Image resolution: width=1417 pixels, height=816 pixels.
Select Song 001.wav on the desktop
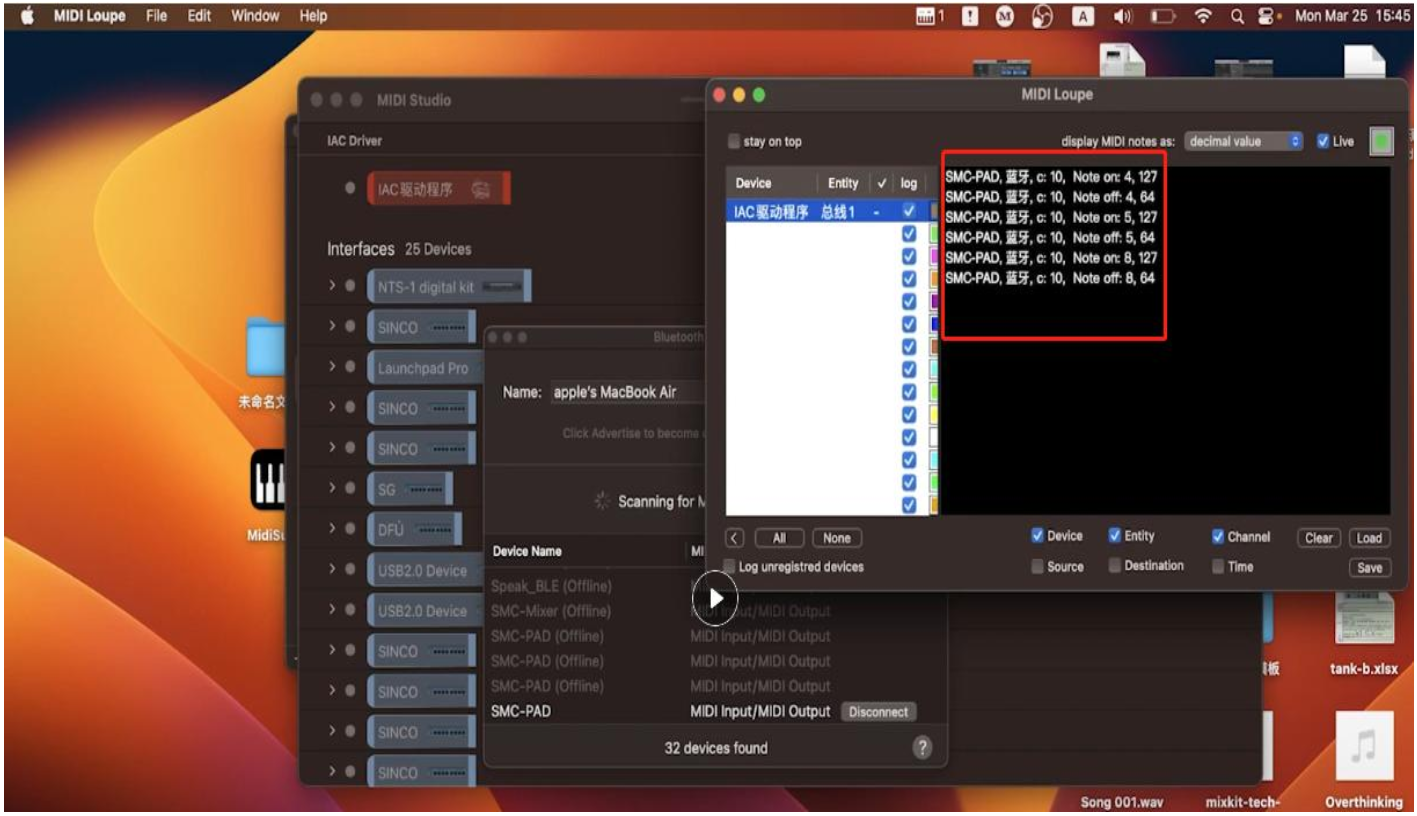coord(1122,802)
